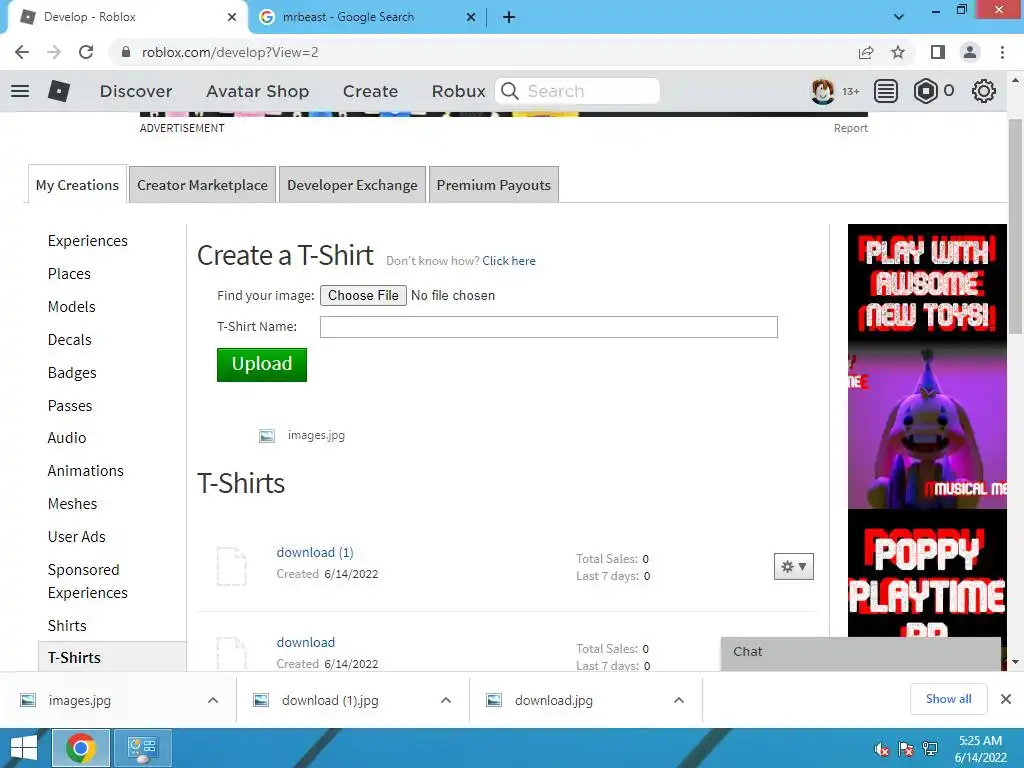
Task: Report the advertisement
Action: point(850,128)
